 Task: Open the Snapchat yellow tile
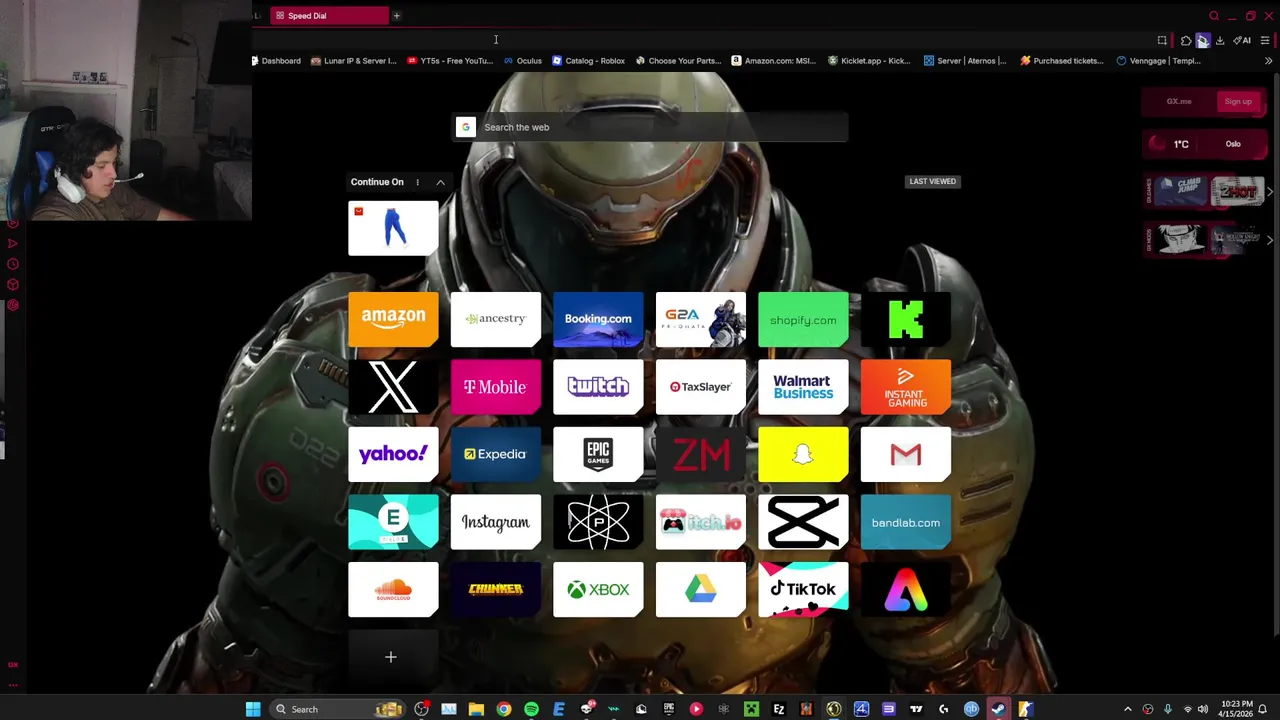(x=803, y=454)
